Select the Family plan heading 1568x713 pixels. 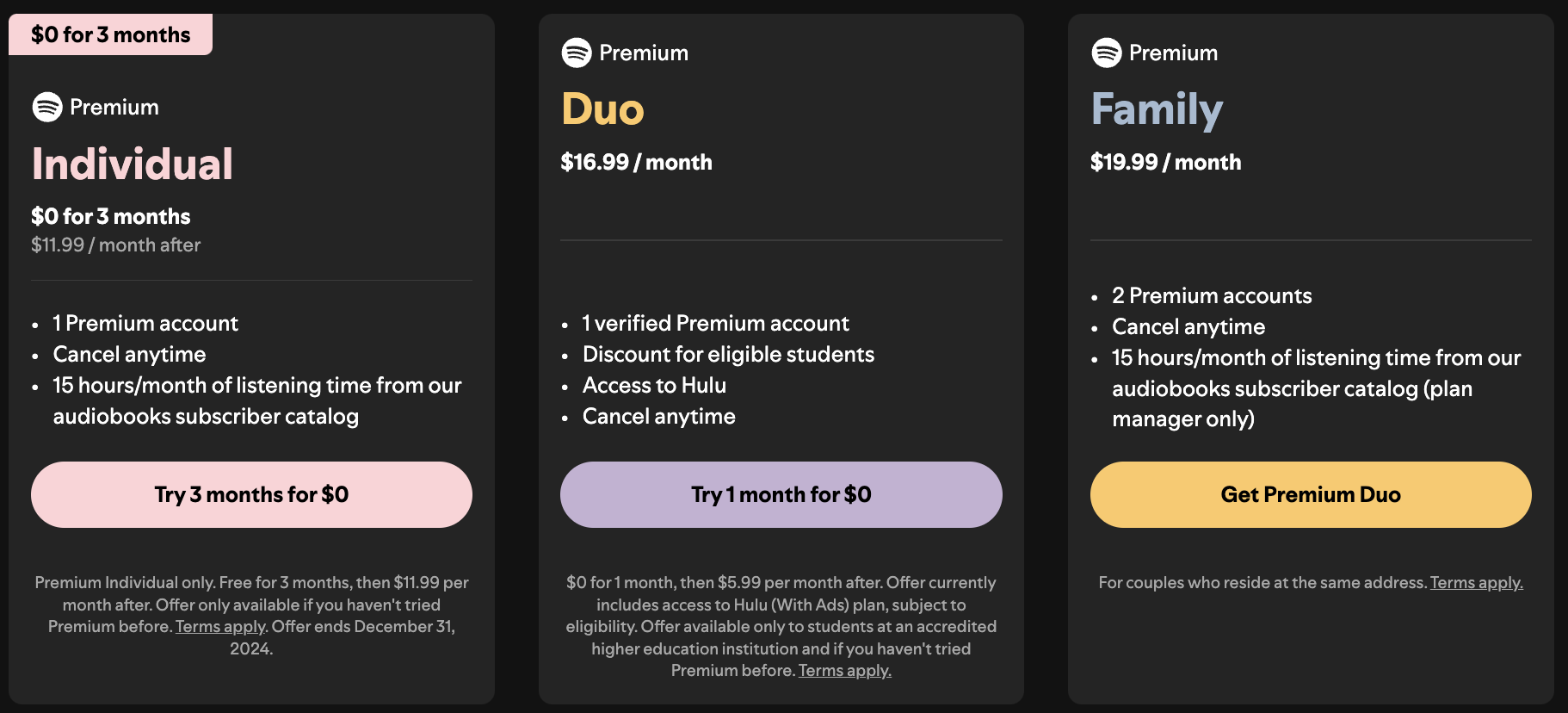coord(1157,109)
